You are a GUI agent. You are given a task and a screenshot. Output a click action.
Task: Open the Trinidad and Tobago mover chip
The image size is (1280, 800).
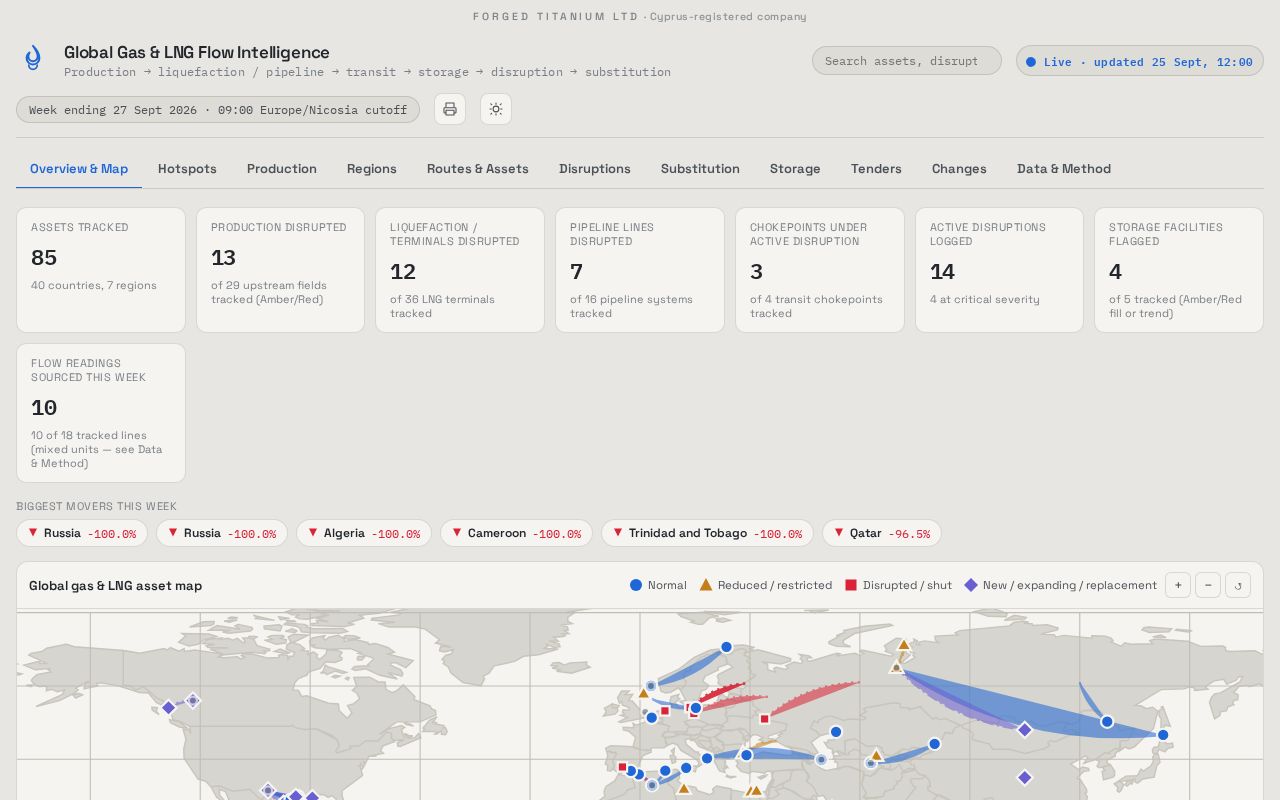click(707, 533)
